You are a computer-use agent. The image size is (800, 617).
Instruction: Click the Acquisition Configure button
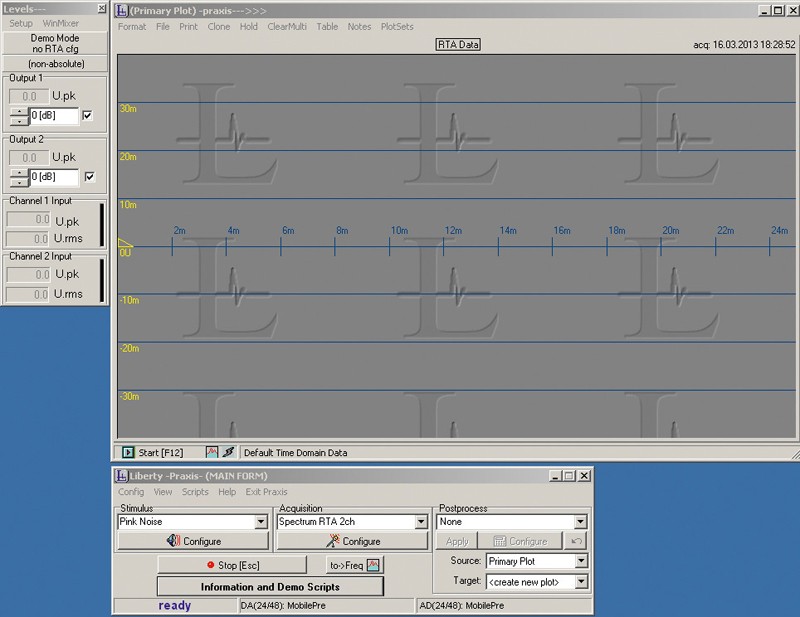coord(352,541)
